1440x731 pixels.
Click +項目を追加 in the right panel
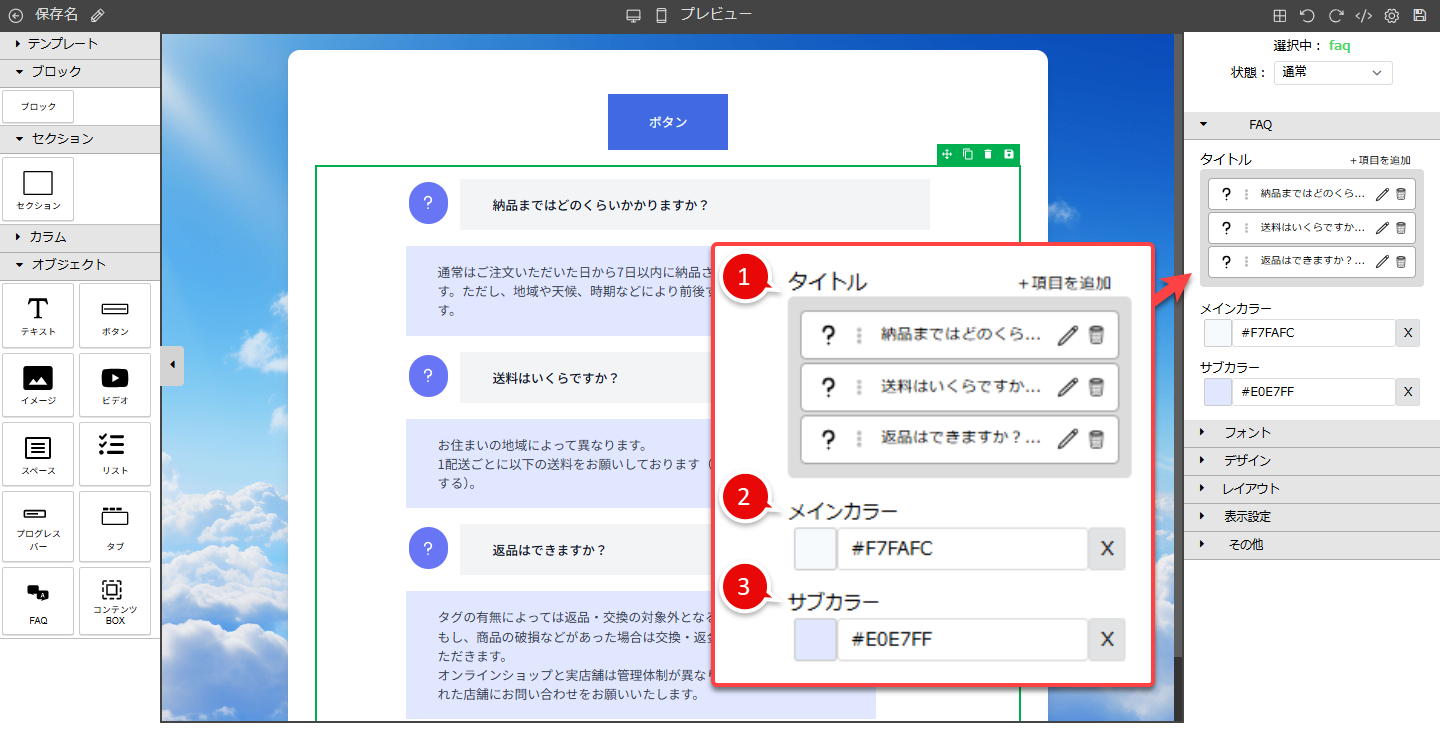click(x=1380, y=160)
